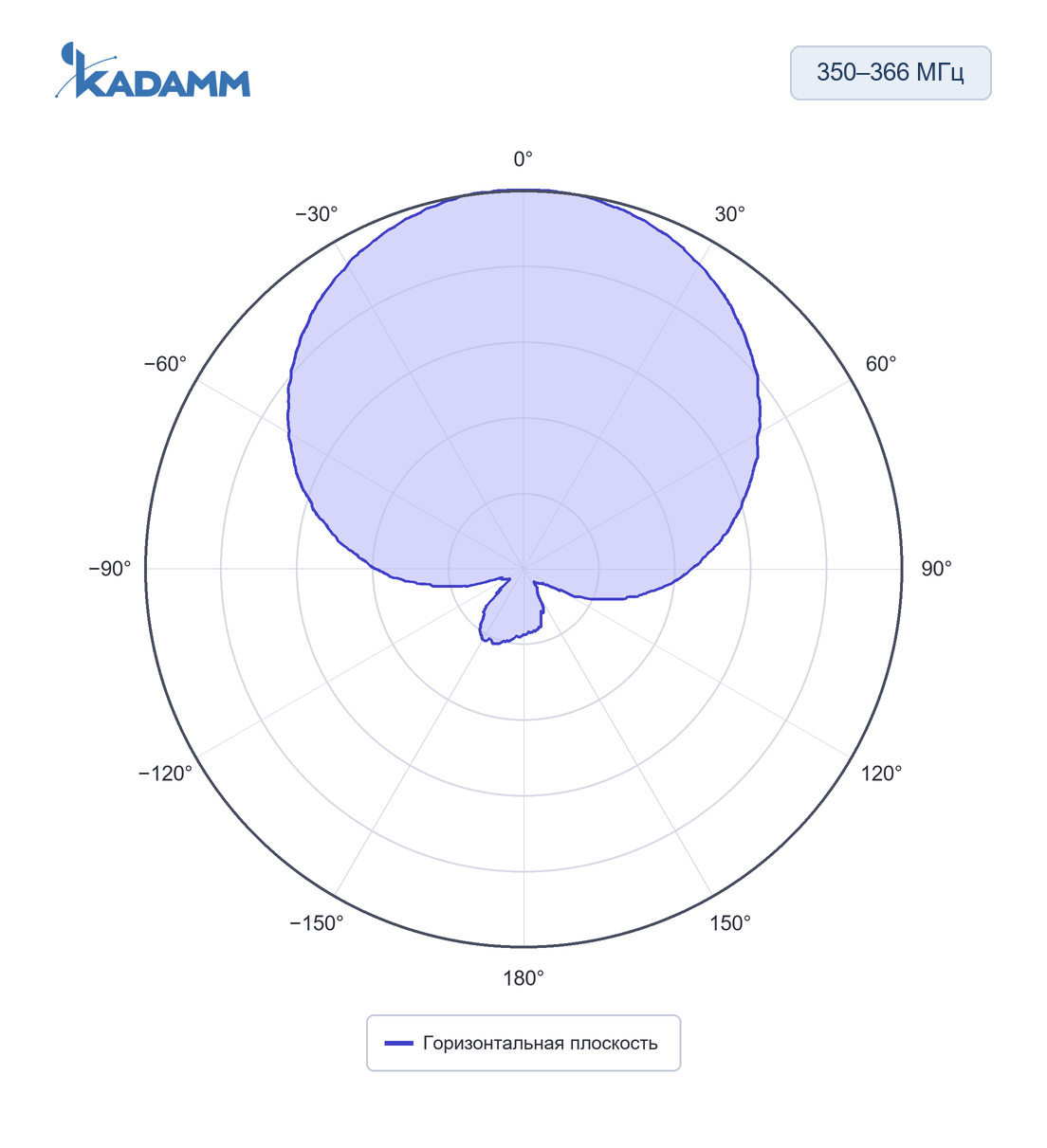Viewport: 1047px width, 1148px height.
Task: Click the −150° angle label
Action: [317, 923]
